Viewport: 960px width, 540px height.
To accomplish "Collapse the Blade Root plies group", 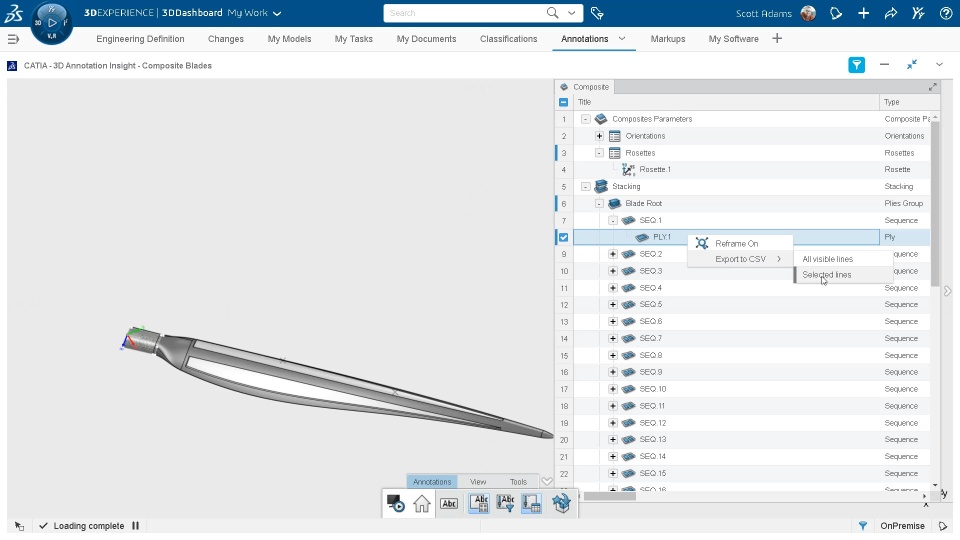I will tap(599, 203).
